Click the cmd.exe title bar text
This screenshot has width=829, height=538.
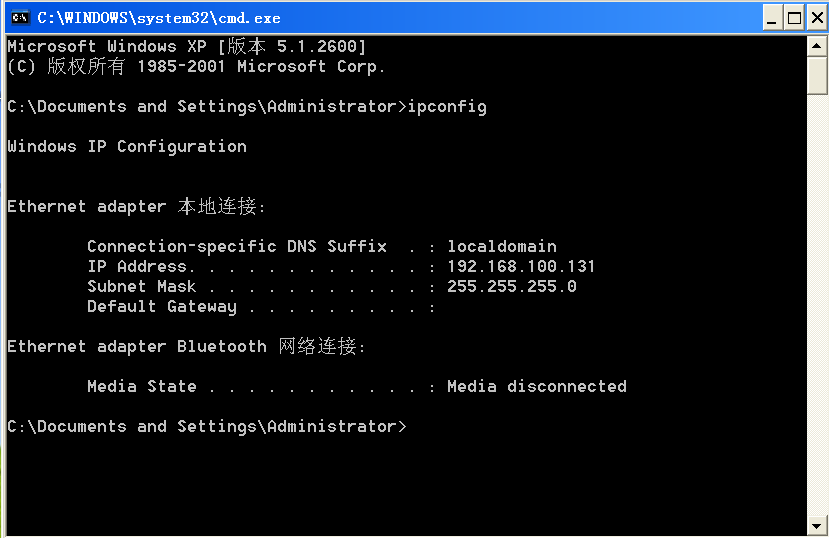click(x=158, y=18)
